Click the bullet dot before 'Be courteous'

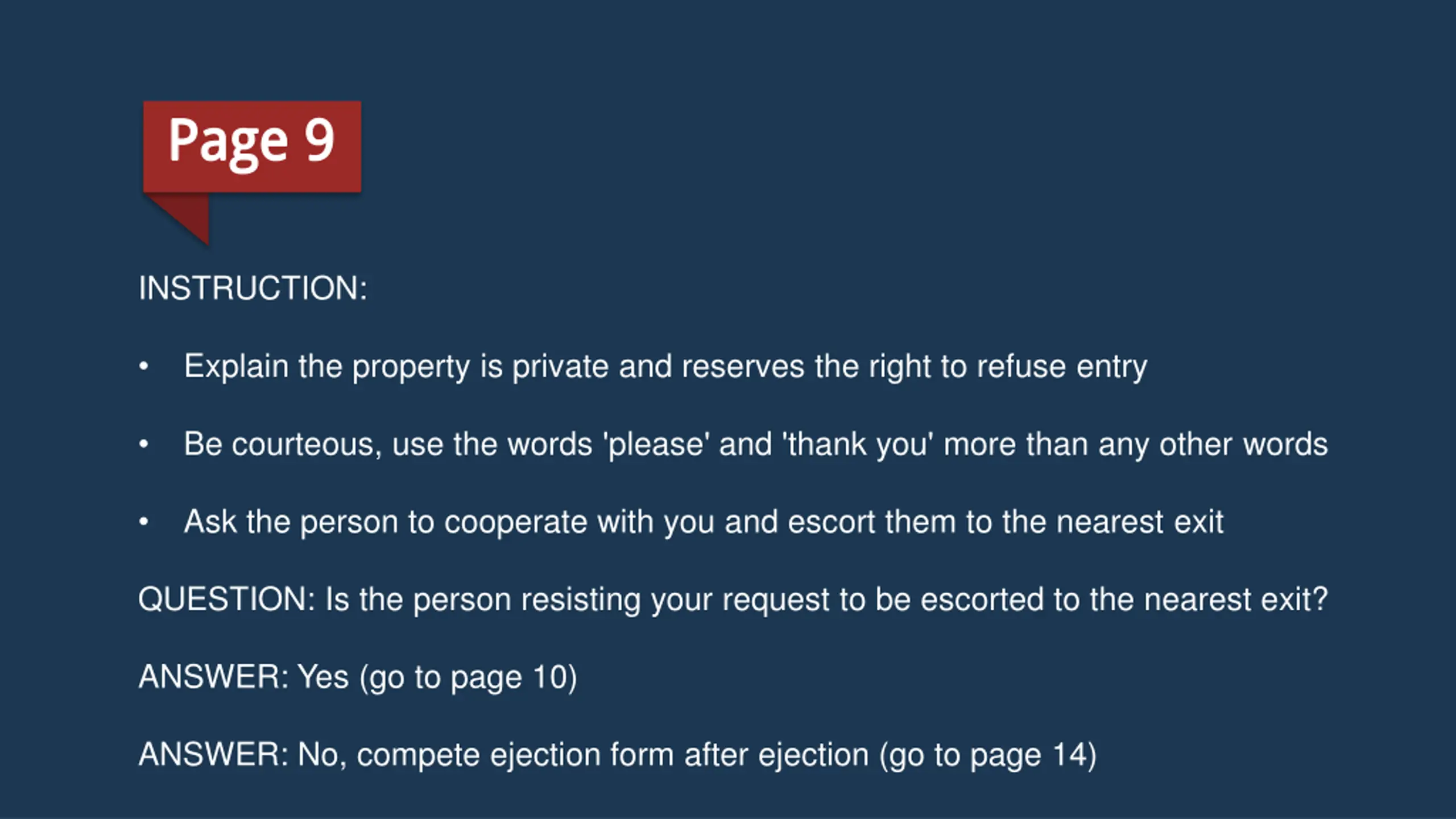(144, 444)
